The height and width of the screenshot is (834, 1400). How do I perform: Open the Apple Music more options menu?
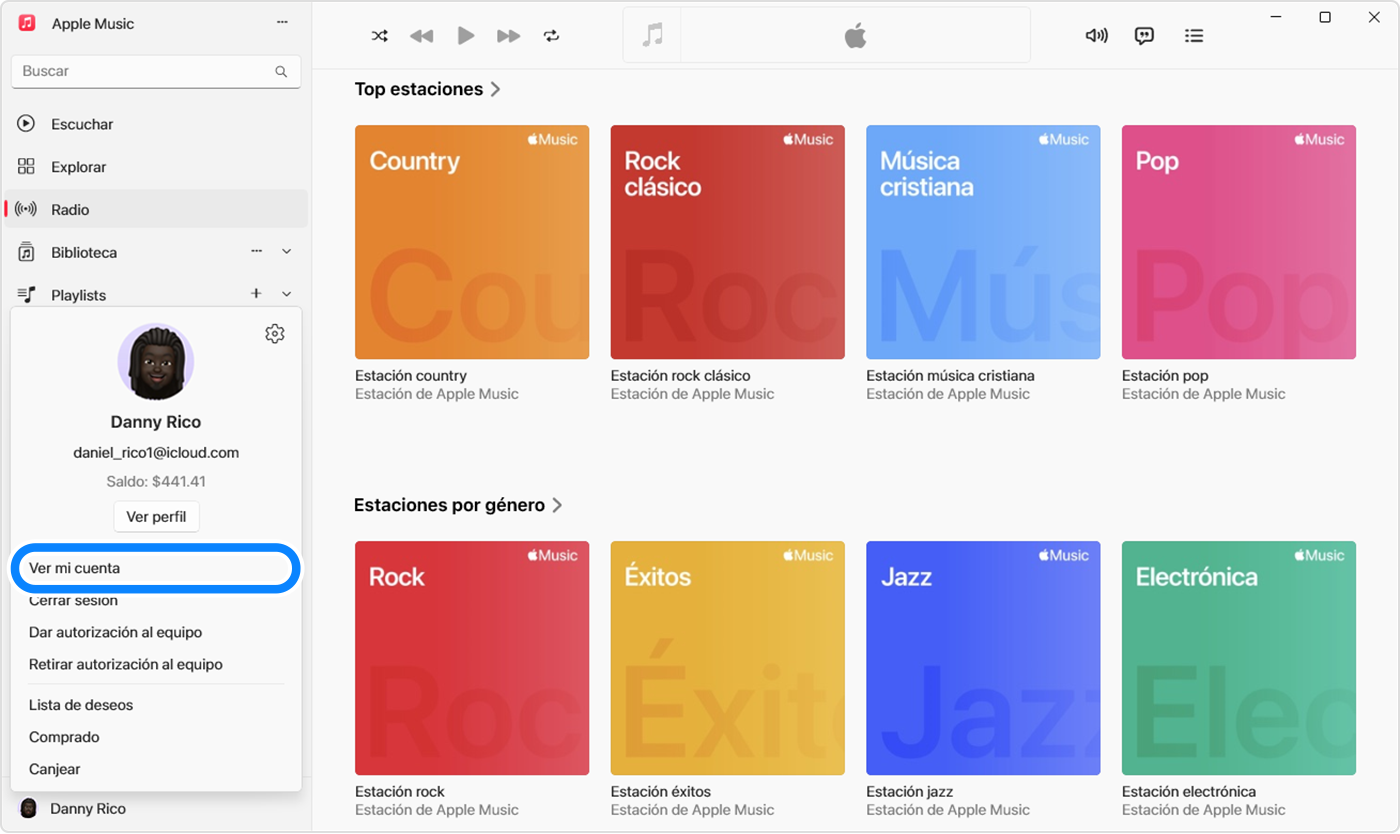tap(283, 23)
